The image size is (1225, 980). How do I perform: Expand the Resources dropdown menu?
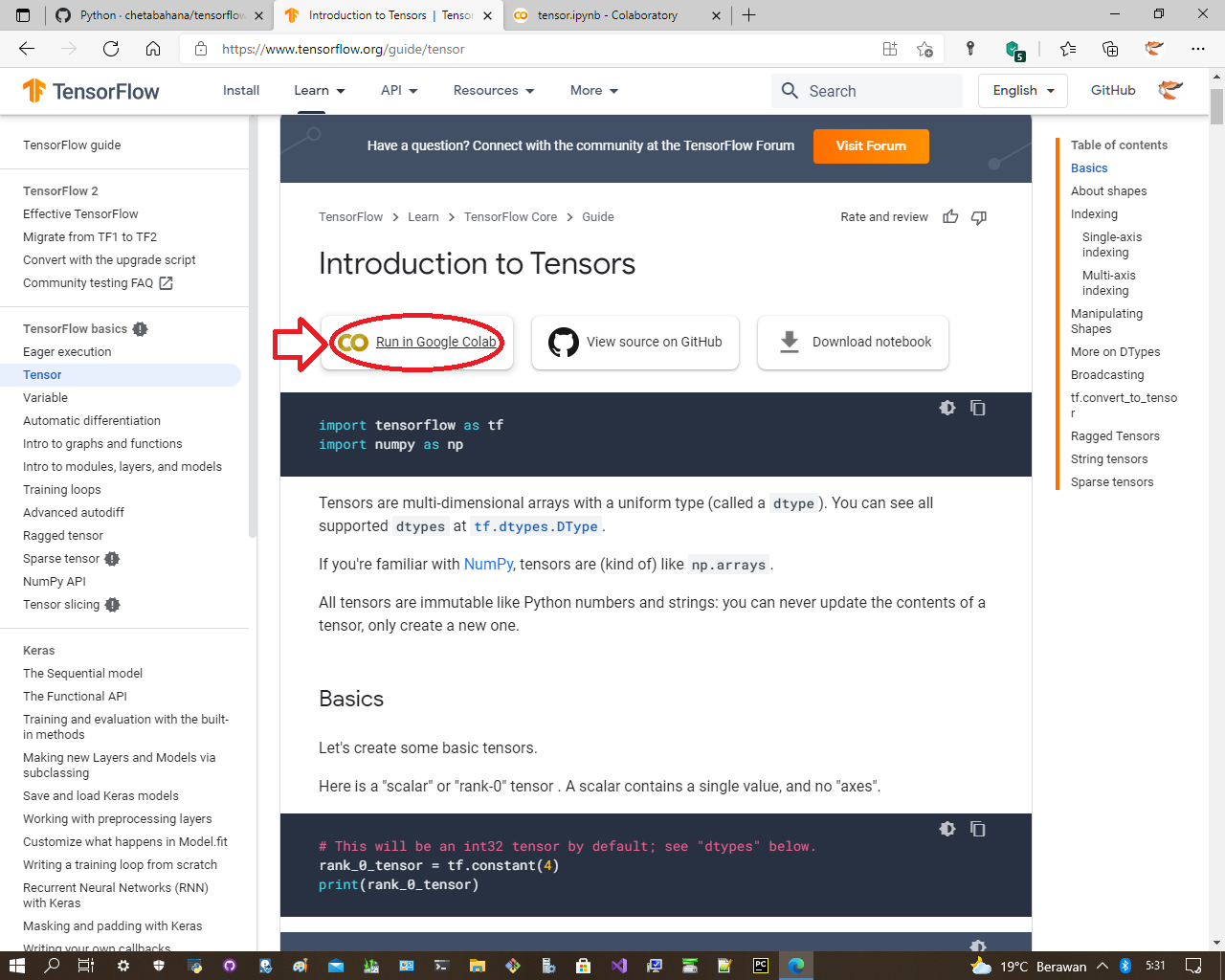click(x=494, y=91)
